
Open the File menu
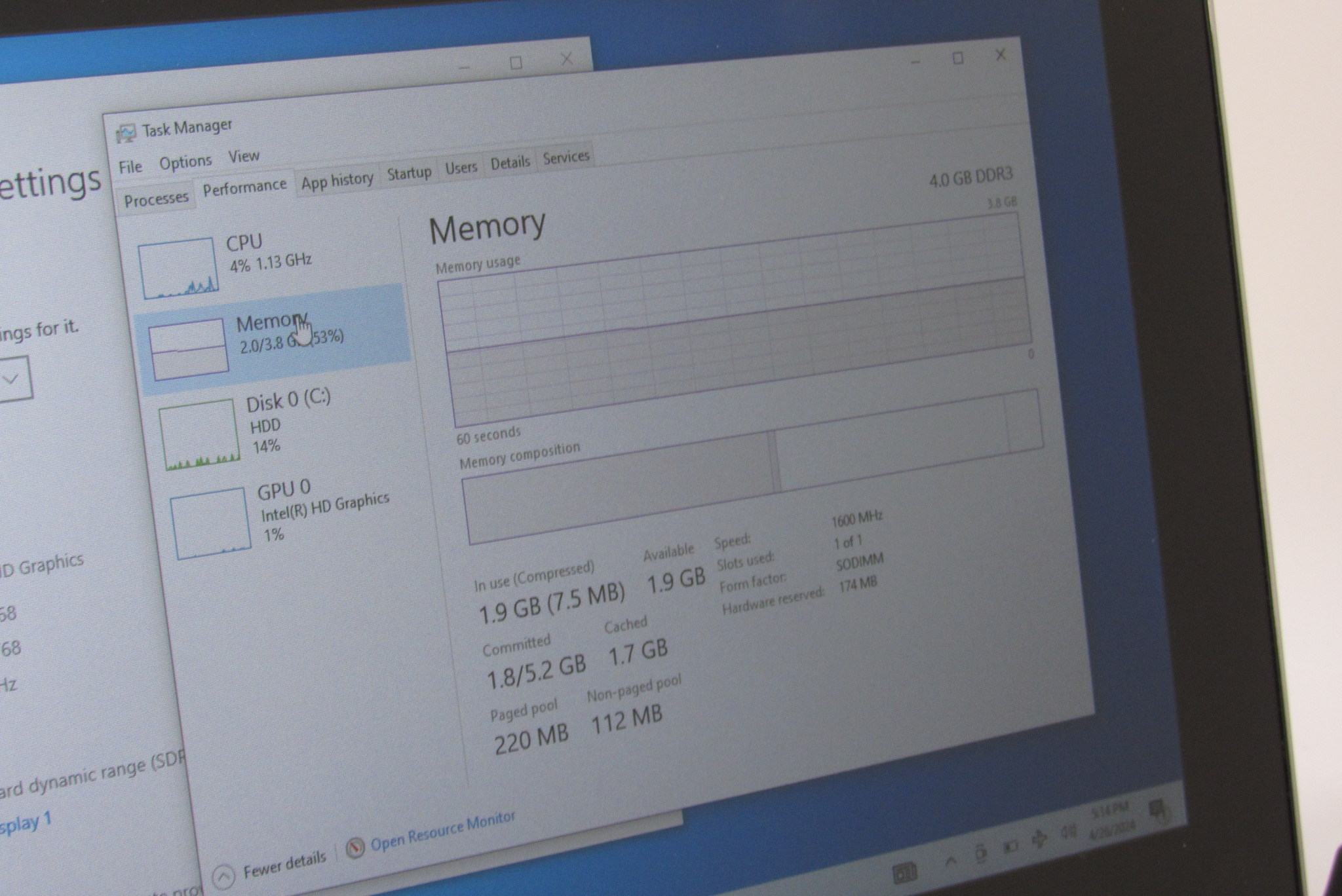pos(130,167)
